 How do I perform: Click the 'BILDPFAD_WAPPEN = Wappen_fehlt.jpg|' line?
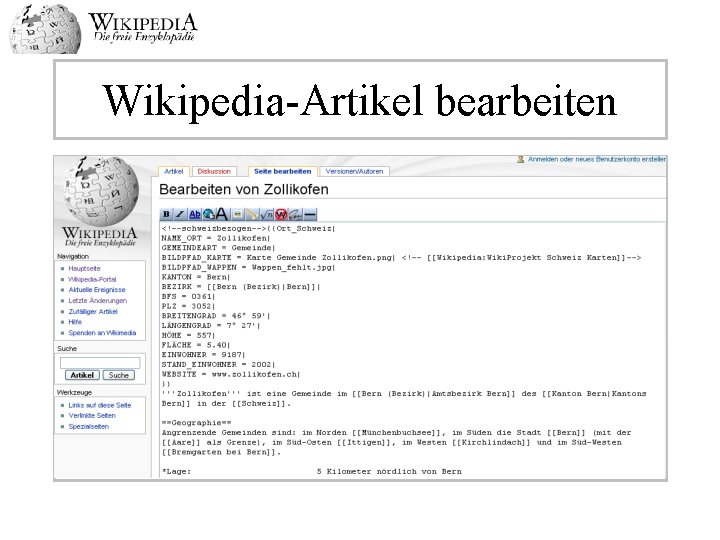click(248, 267)
